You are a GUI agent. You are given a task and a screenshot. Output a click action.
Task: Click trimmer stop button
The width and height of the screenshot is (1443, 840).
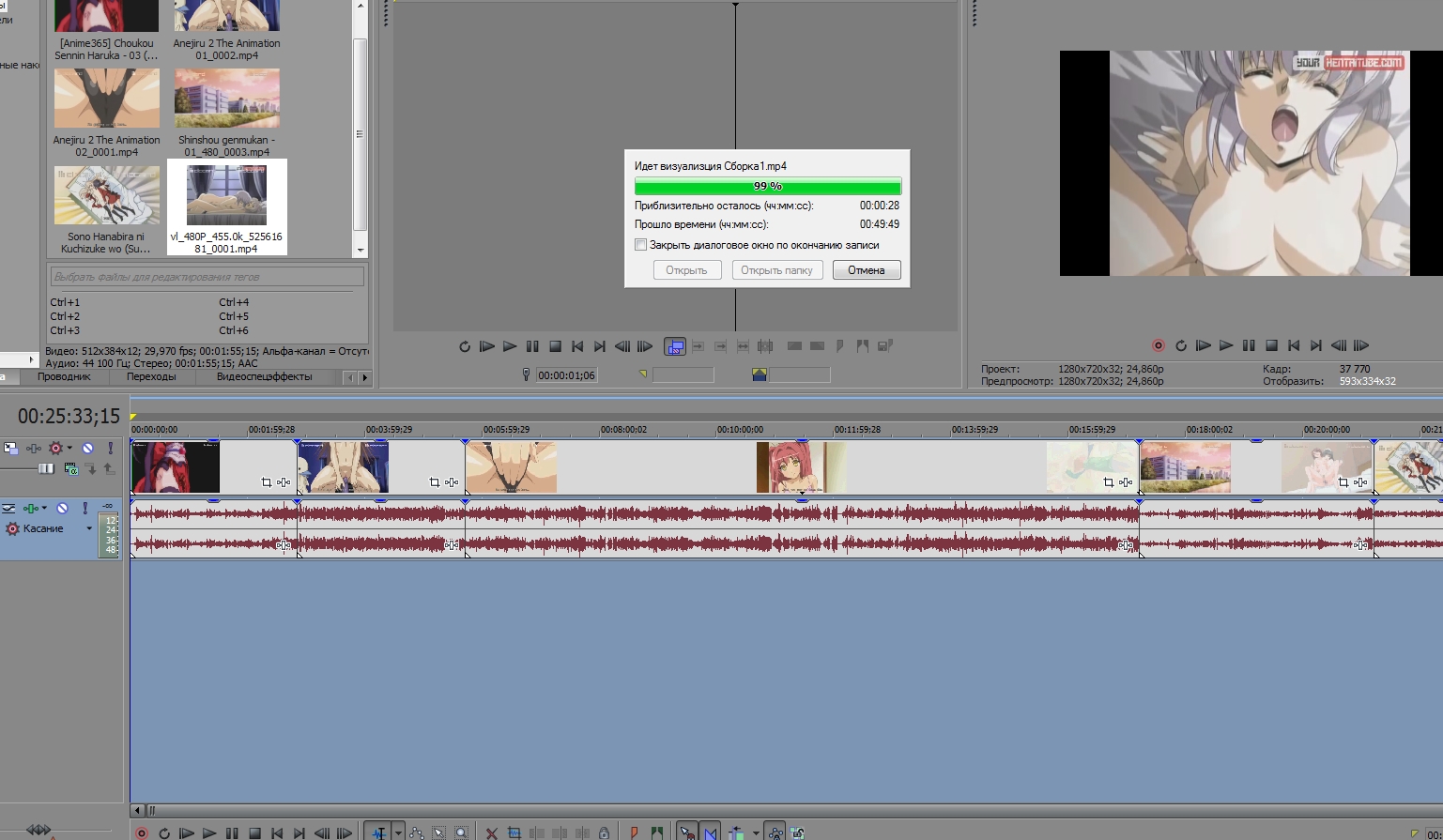[x=555, y=346]
